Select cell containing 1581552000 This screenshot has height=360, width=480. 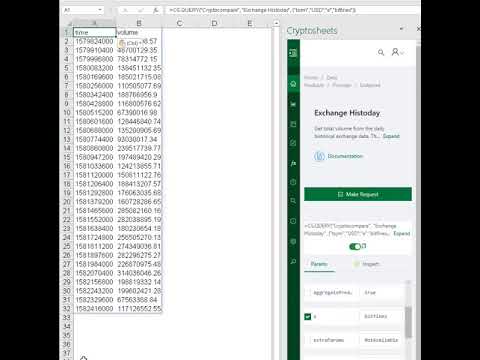tap(94, 220)
